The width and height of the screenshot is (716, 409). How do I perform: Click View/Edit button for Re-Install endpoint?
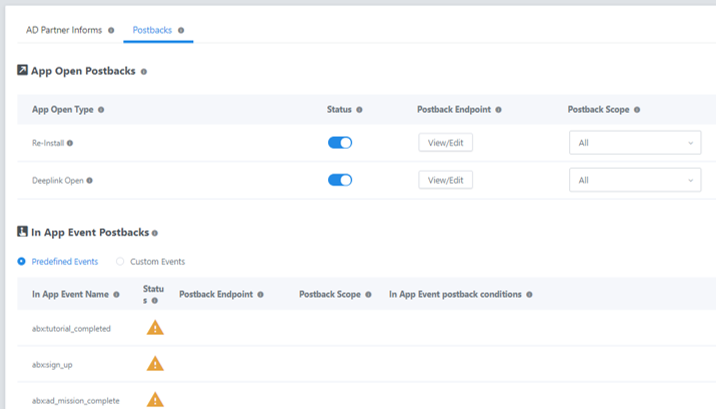[x=445, y=143]
